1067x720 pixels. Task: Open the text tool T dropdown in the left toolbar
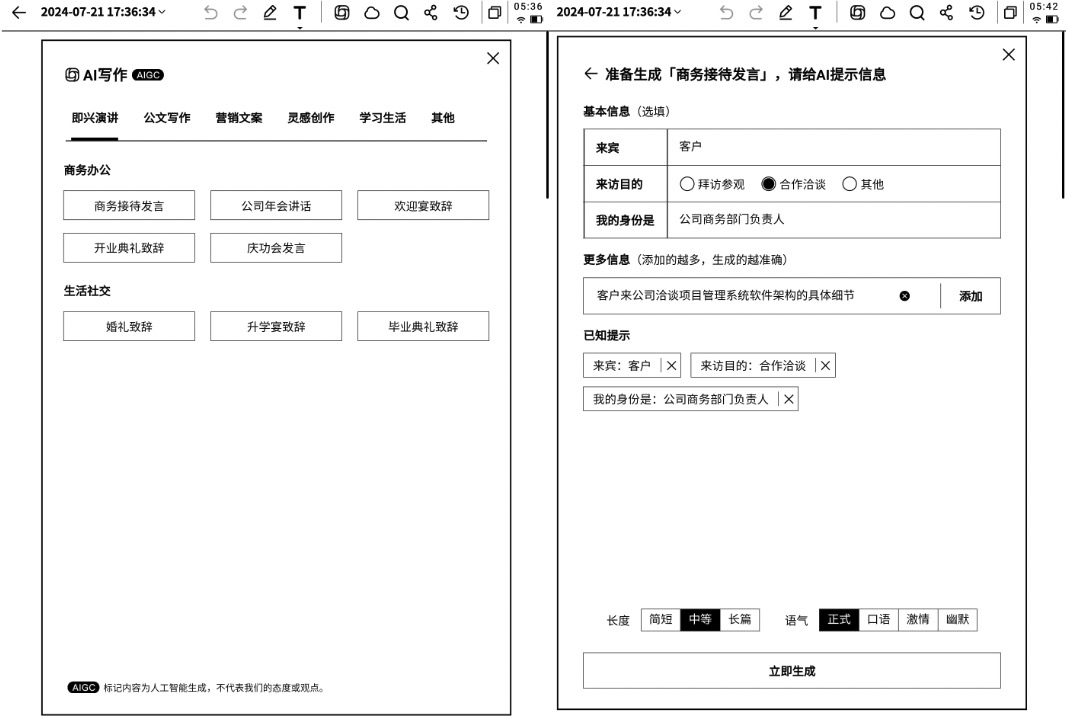point(299,15)
